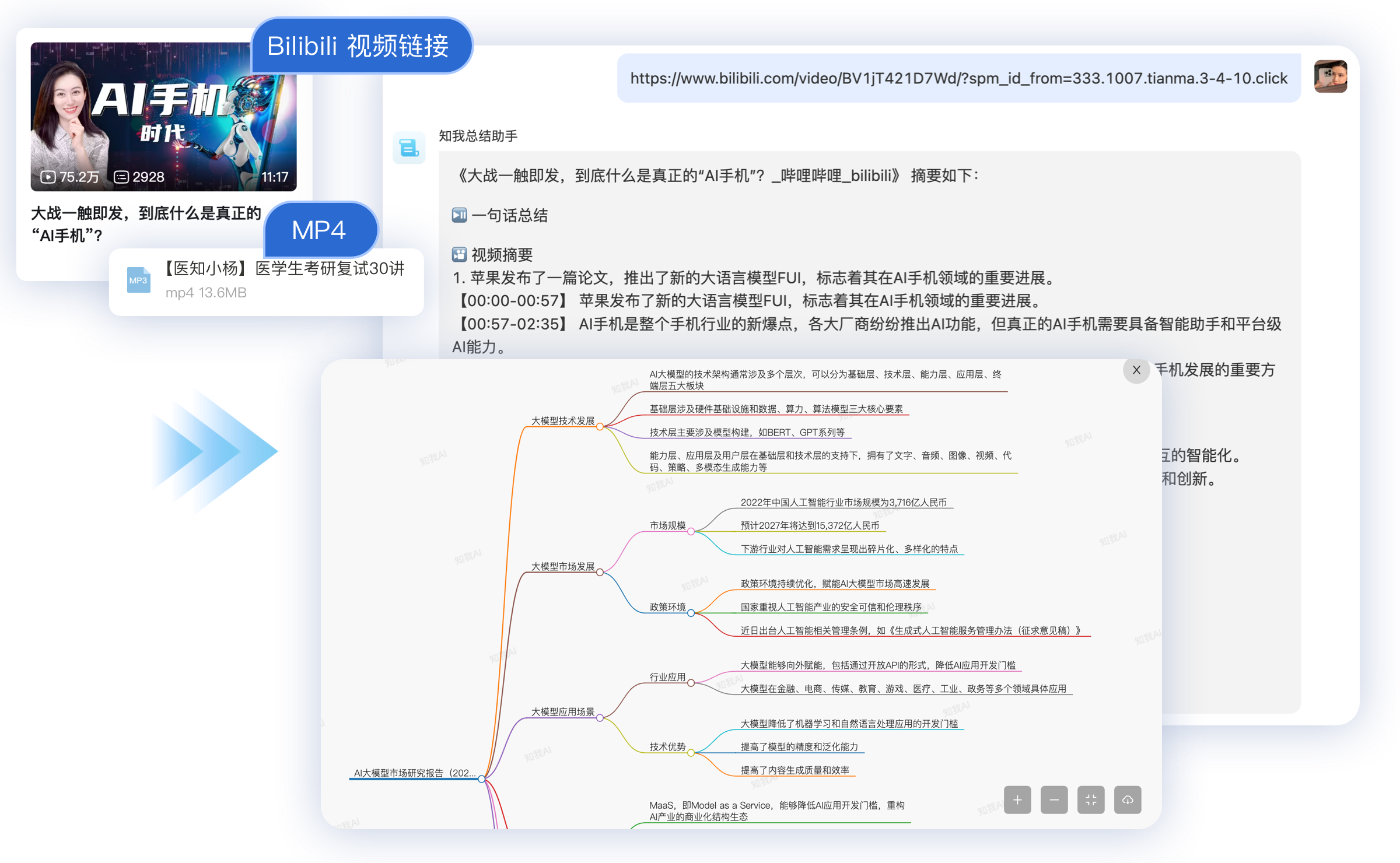Download the mind map via the cloud icon
Image resolution: width=1400 pixels, height=863 pixels.
(1128, 799)
